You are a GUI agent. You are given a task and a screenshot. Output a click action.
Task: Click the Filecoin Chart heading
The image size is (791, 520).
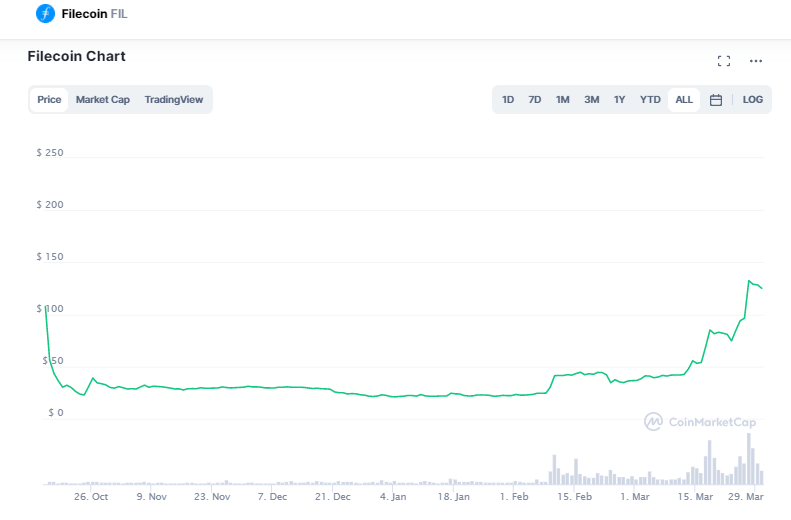click(76, 56)
